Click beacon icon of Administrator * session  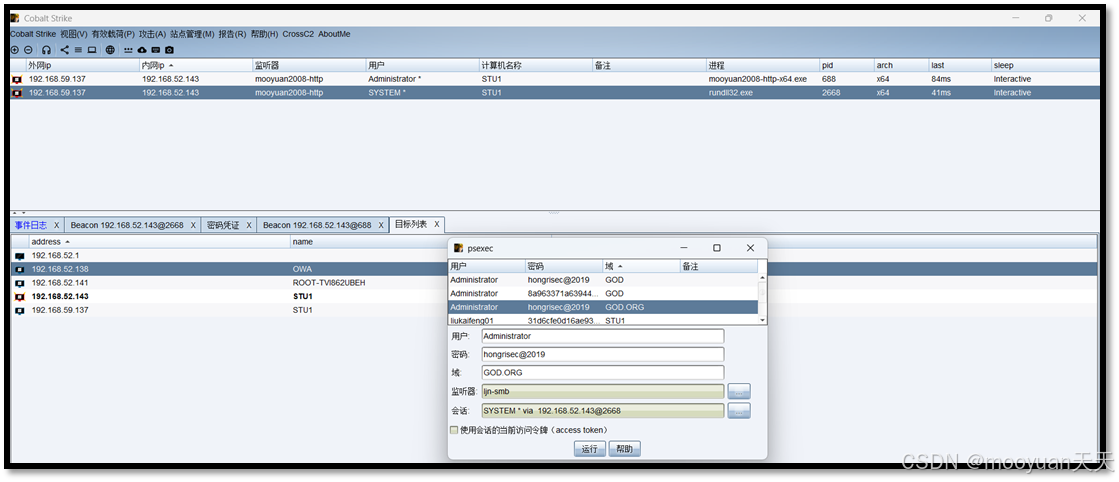(x=17, y=79)
